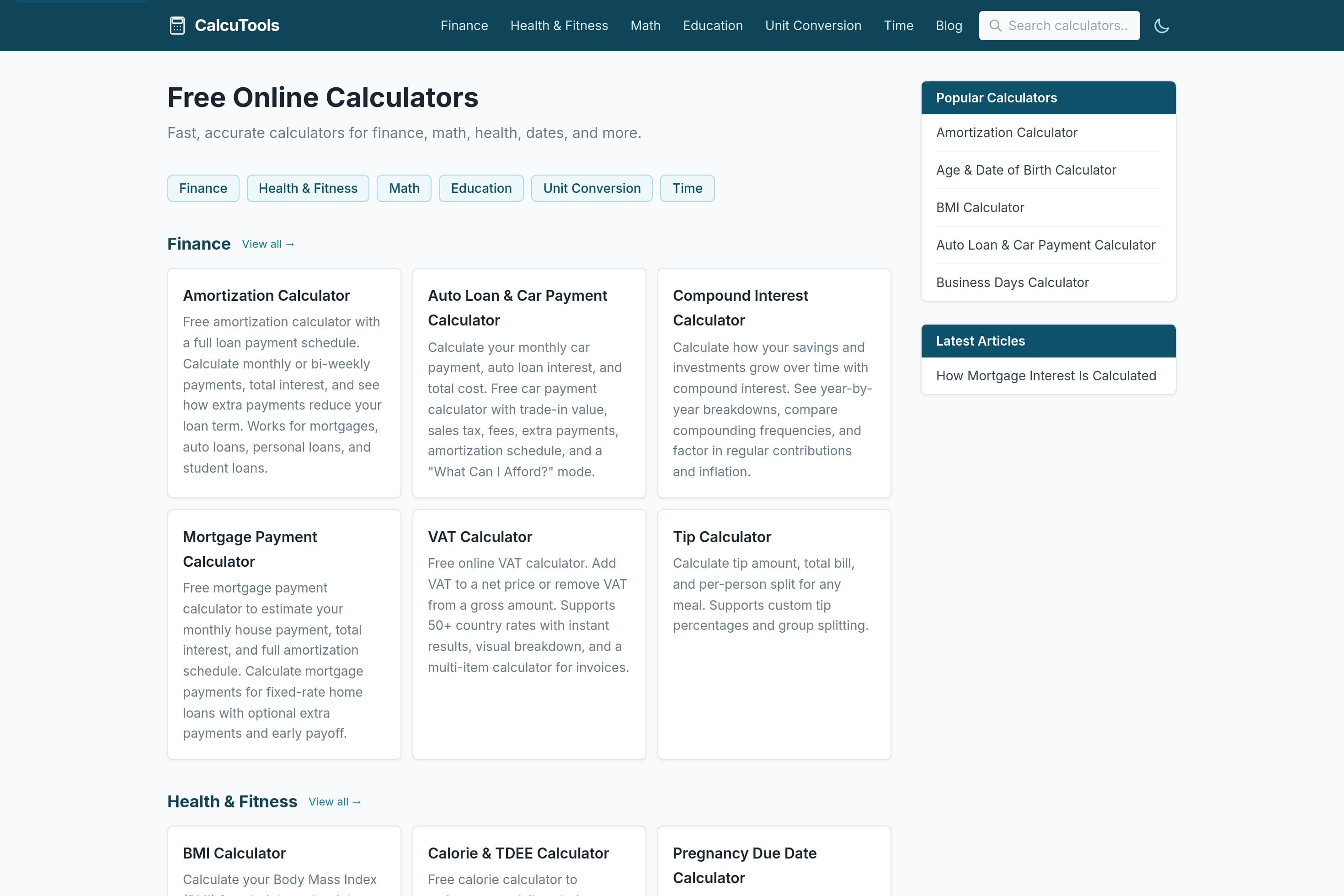
Task: Read the article How Mortgage Interest Is Calculated
Action: tap(1046, 375)
